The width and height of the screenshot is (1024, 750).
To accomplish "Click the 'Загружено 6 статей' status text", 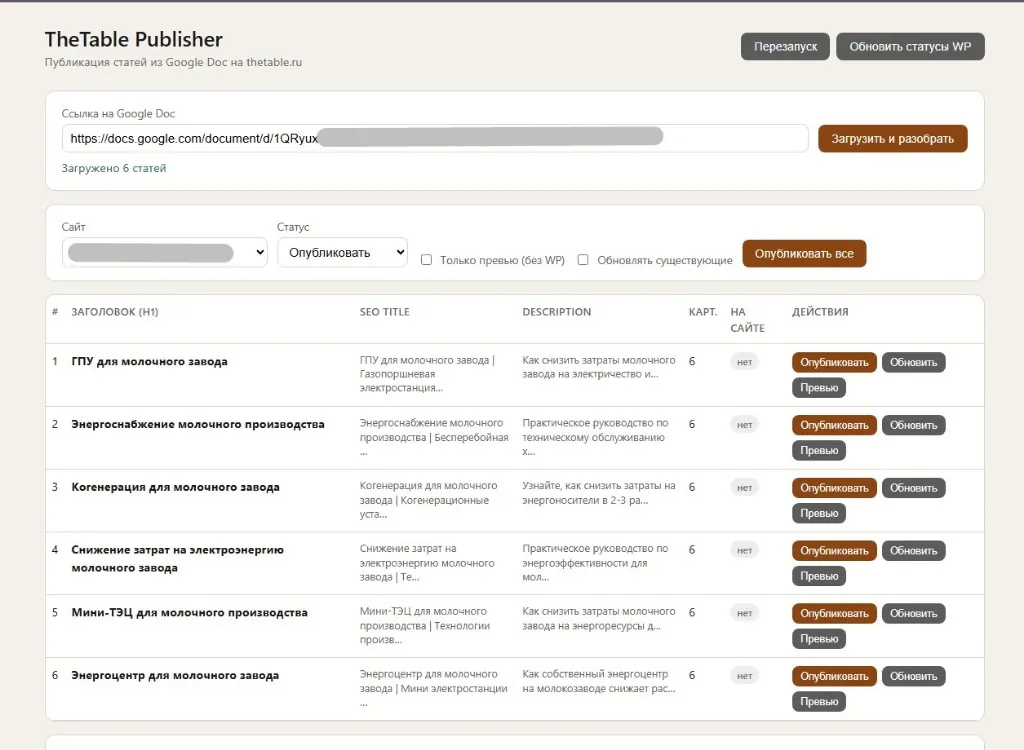I will tap(114, 168).
